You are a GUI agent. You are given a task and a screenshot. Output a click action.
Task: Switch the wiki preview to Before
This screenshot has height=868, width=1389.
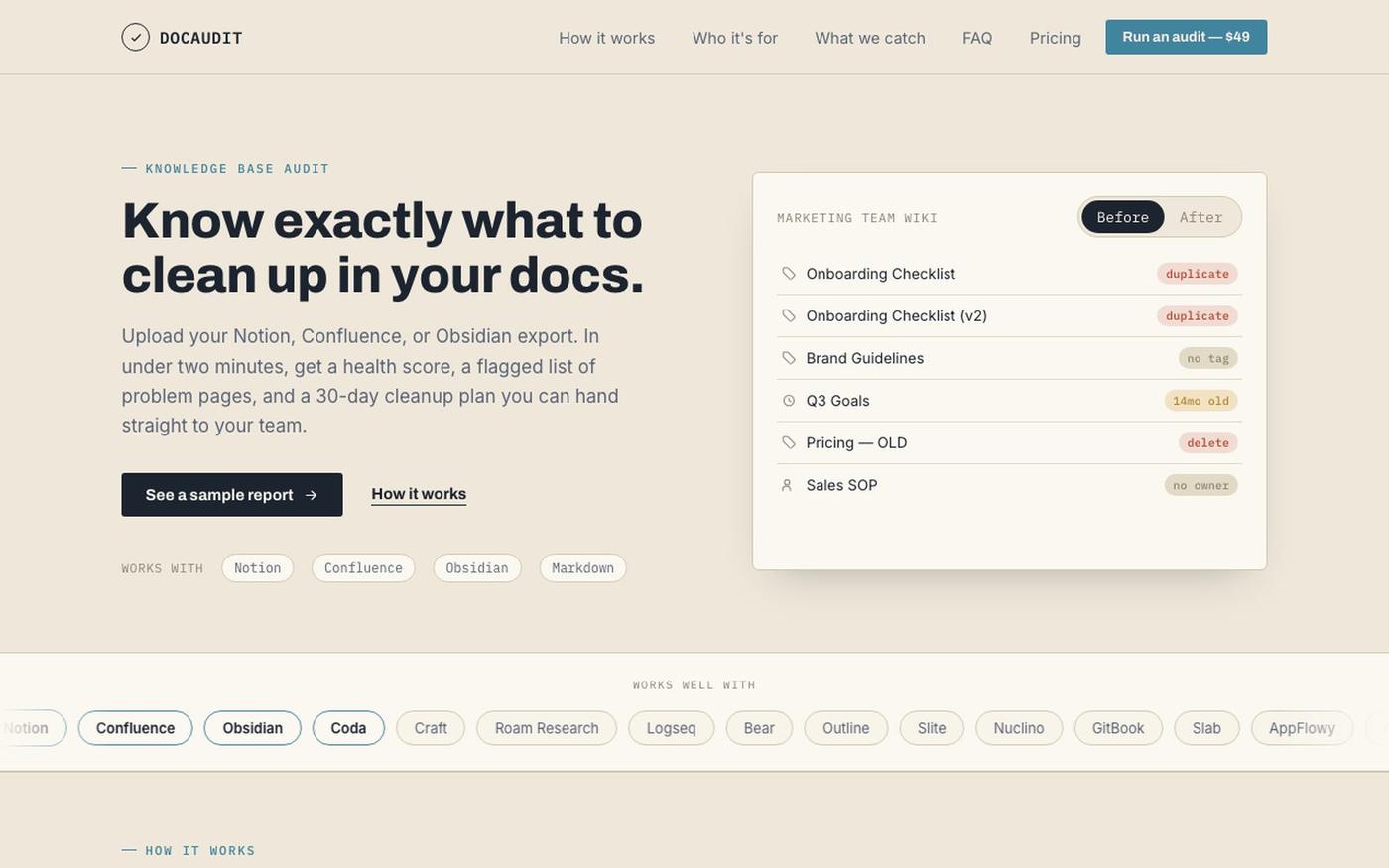point(1122,217)
